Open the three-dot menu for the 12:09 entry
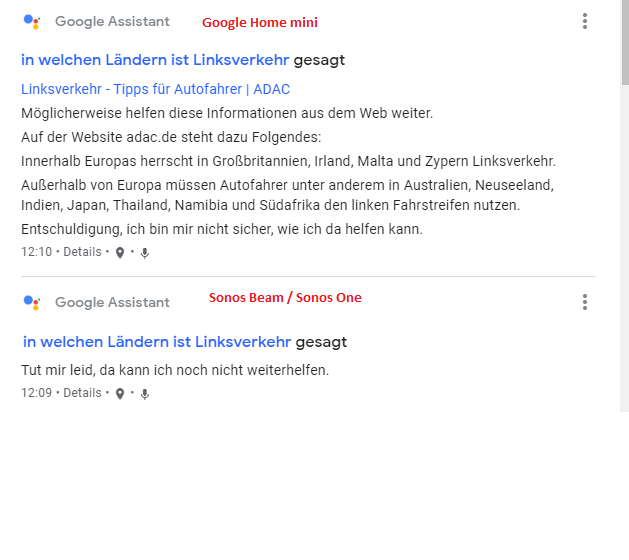Viewport: 629px width, 560px height. 584,302
